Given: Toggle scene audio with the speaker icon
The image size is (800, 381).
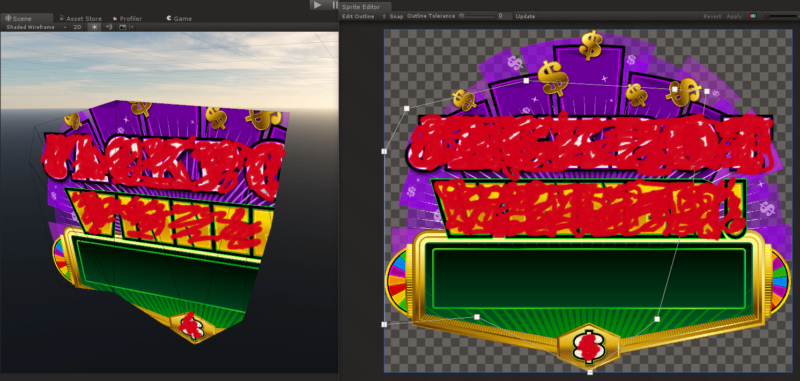Looking at the screenshot, I should (108, 27).
